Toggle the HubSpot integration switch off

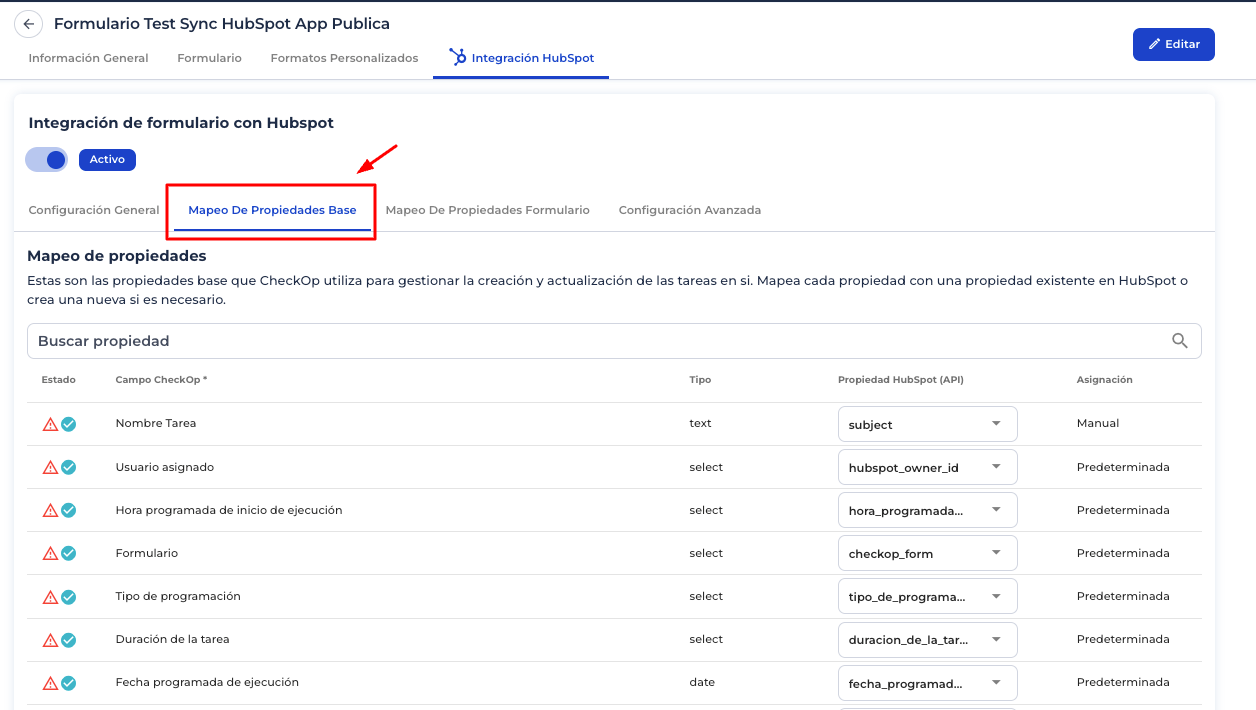click(x=47, y=159)
